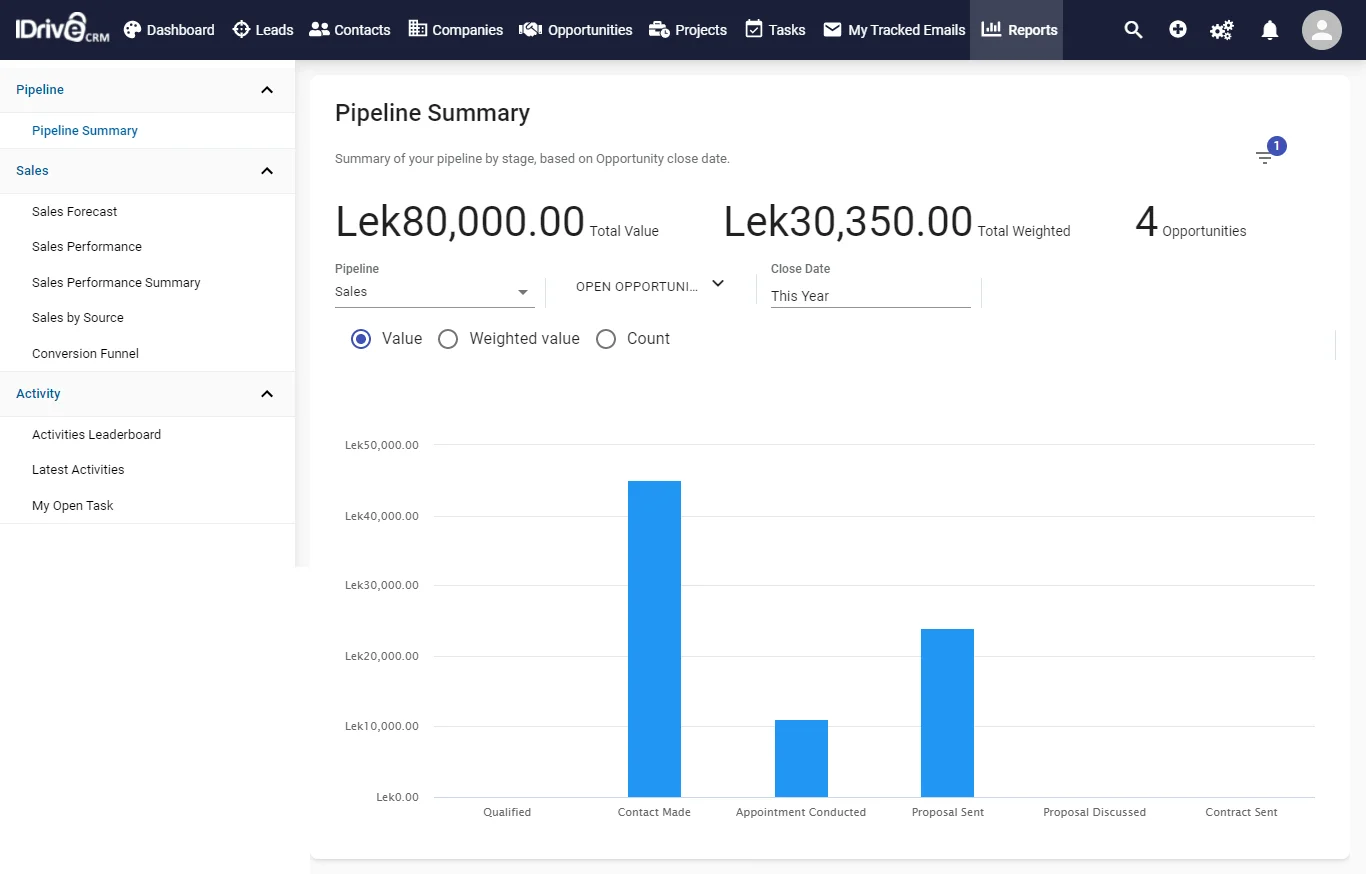Click the Lek50,000.00 axis value
The height and width of the screenshot is (874, 1366).
[381, 445]
